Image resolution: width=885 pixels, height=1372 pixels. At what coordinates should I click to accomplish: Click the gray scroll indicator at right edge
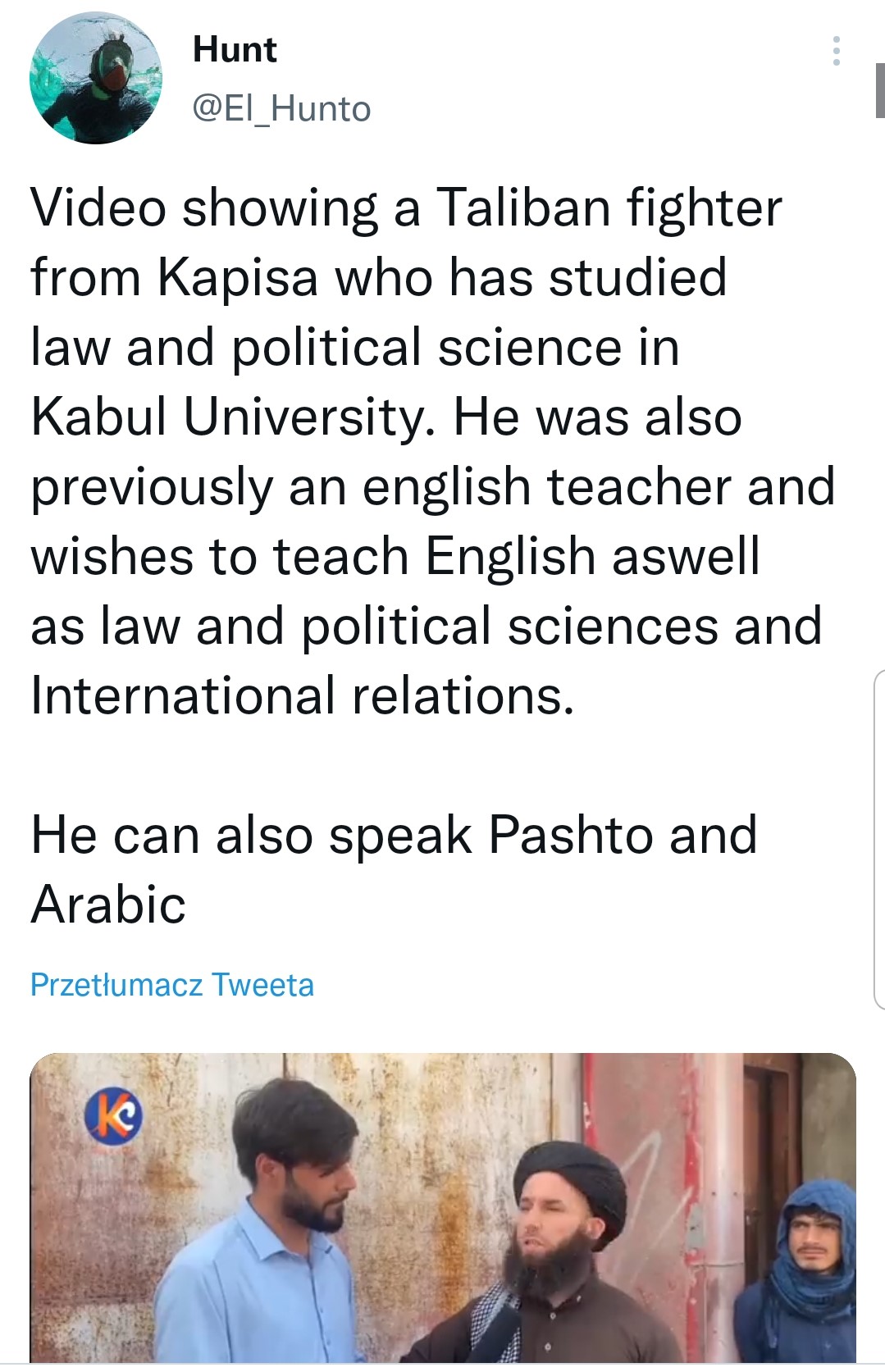coord(879,90)
